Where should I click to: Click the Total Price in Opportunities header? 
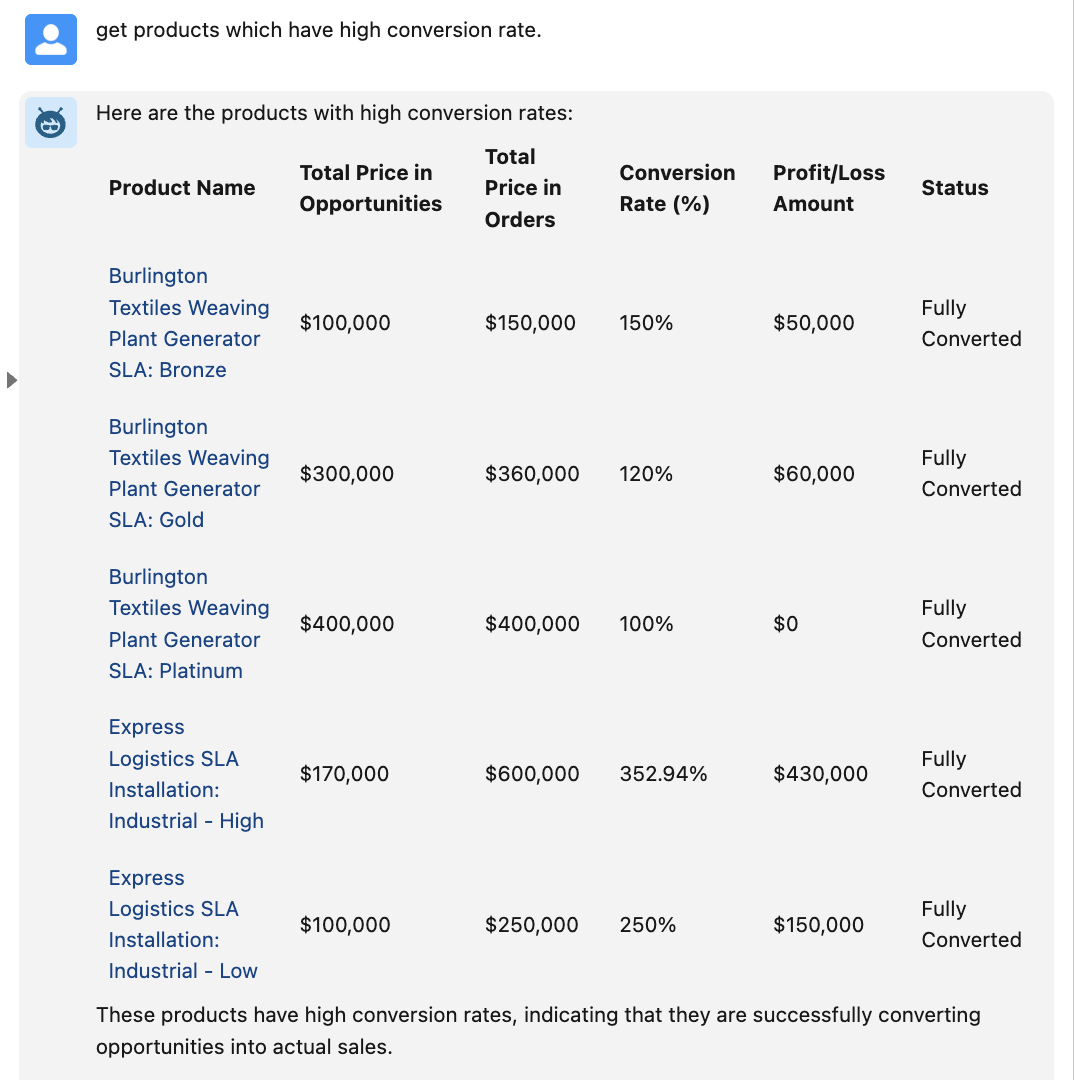(x=370, y=188)
